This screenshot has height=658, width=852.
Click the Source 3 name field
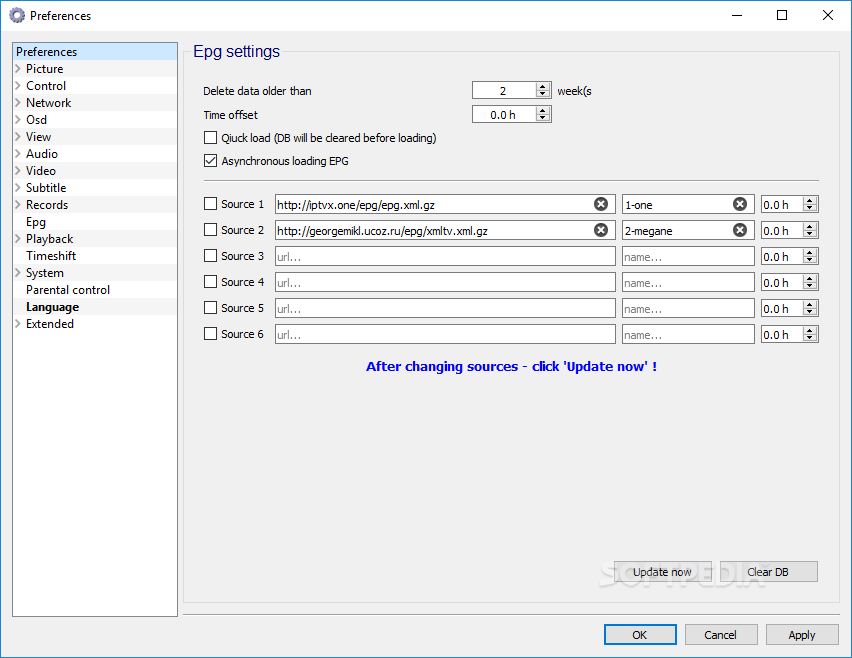[688, 256]
